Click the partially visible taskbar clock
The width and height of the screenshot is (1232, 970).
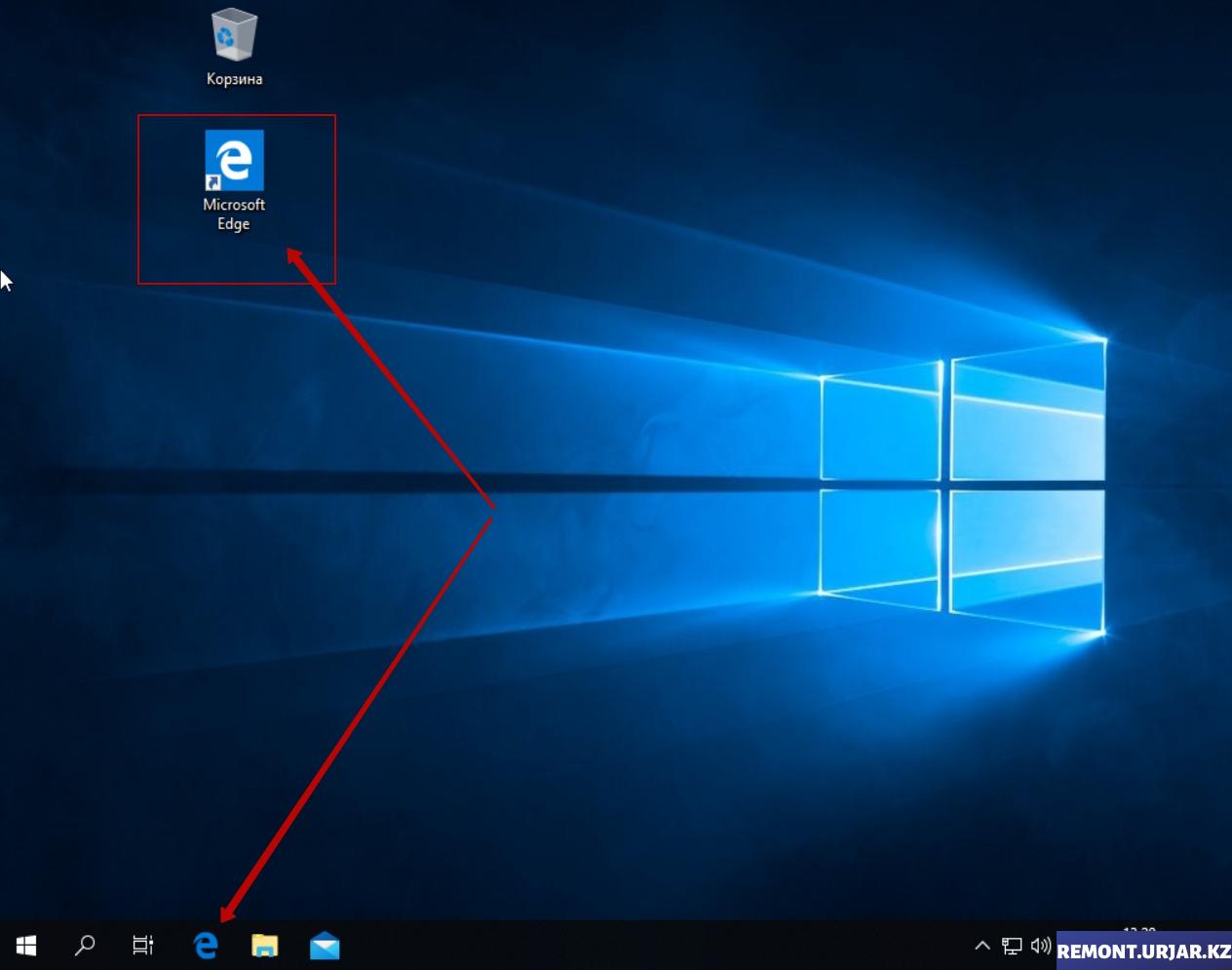[x=1138, y=931]
